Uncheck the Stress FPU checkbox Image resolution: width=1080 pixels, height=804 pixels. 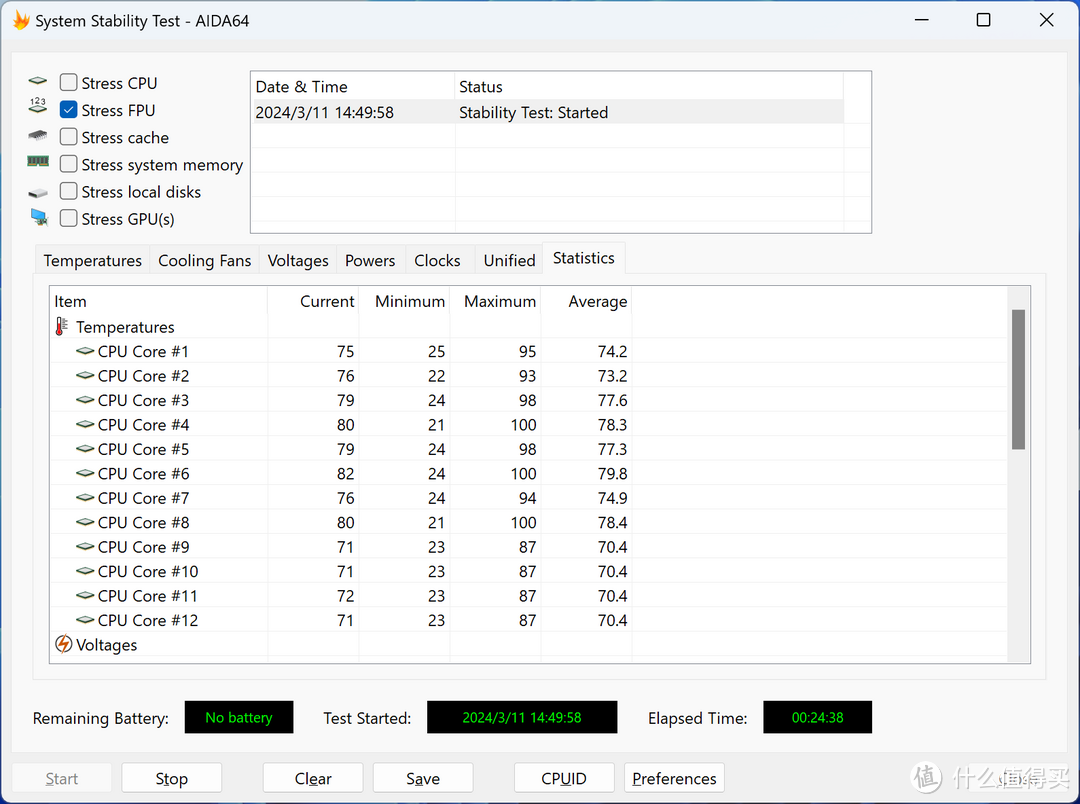tap(68, 110)
